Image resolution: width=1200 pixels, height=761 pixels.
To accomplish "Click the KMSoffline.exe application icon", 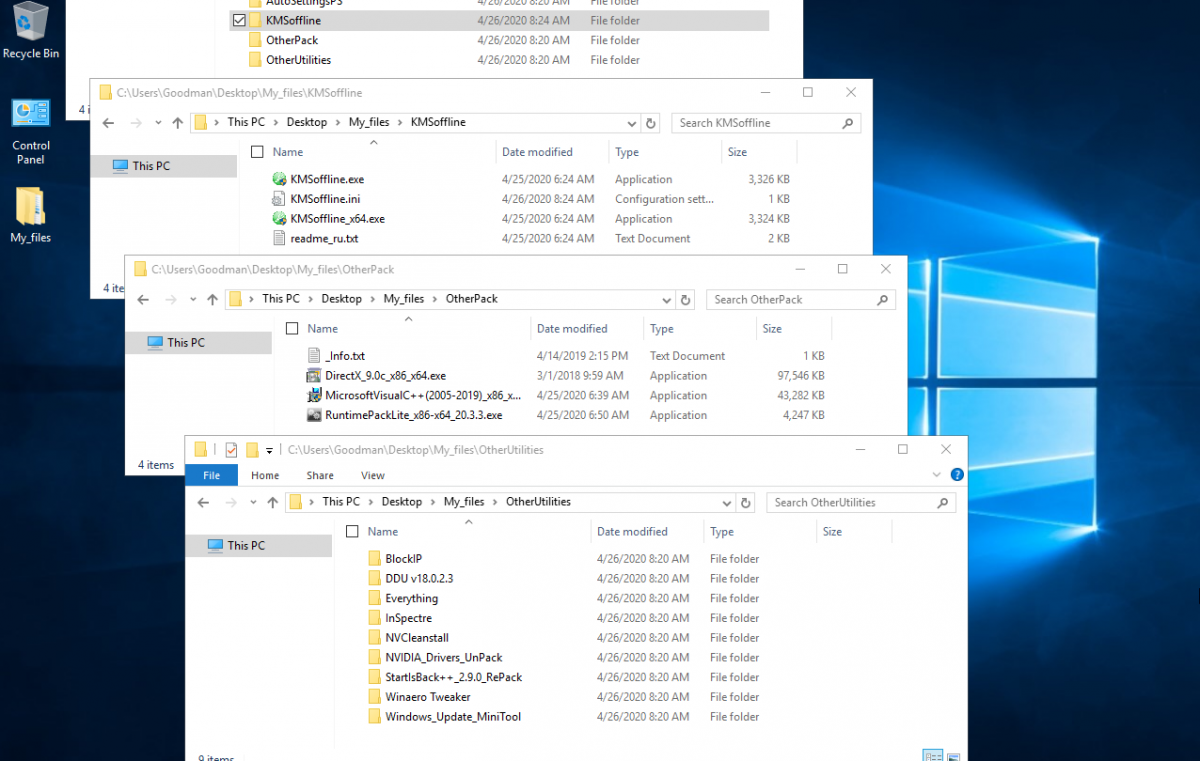I will (x=279, y=179).
